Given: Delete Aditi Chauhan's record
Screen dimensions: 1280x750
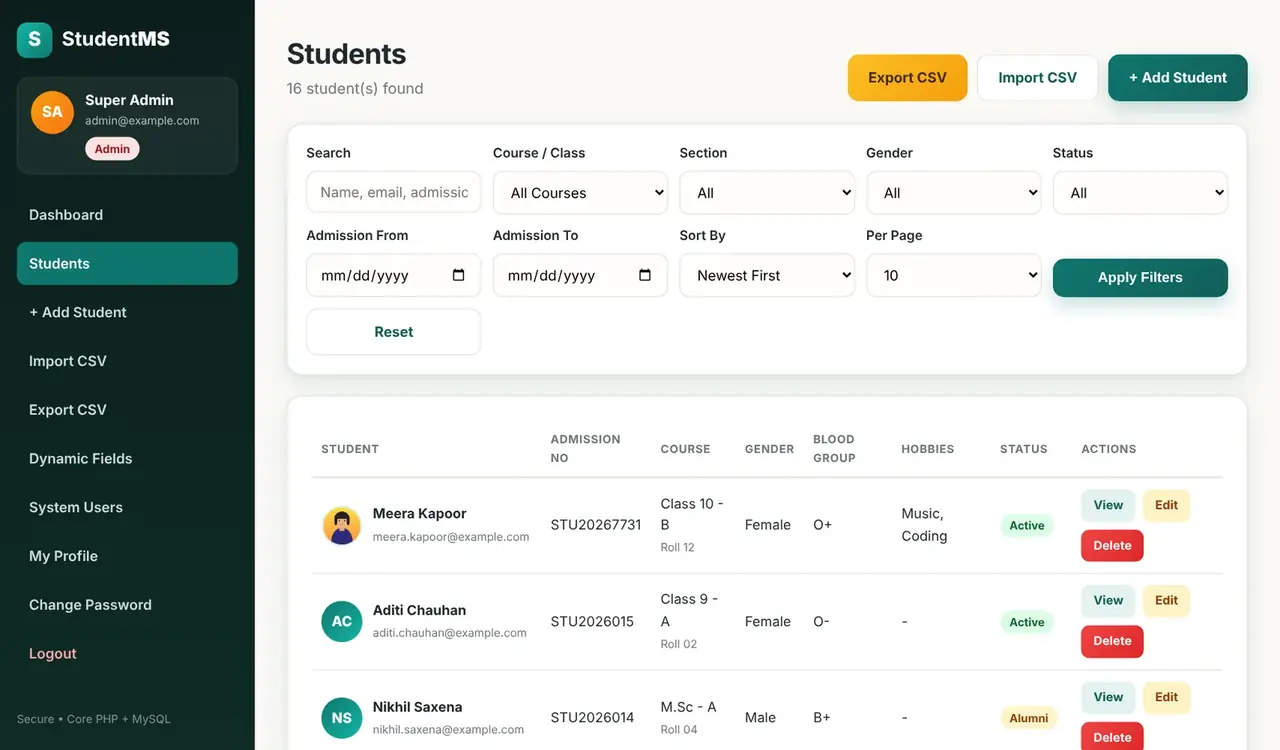Looking at the screenshot, I should click(1112, 642).
